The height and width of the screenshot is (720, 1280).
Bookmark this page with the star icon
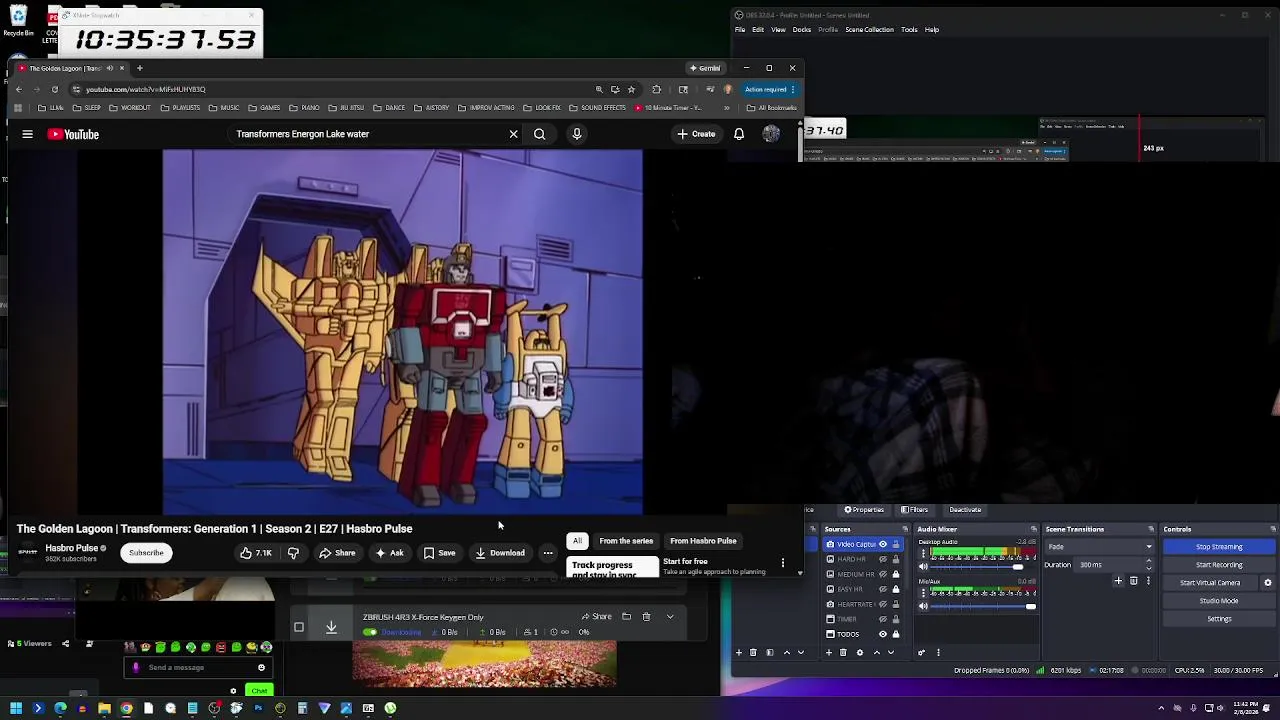631,89
